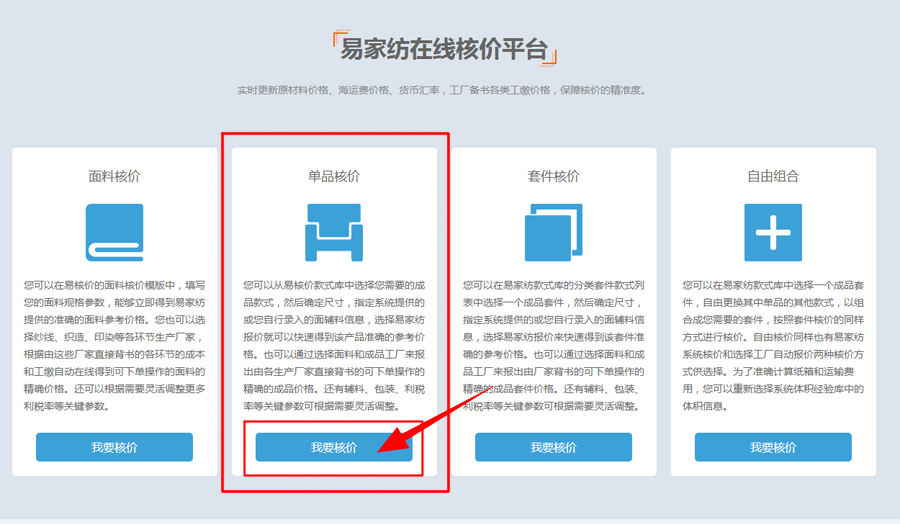Click the free combination plus icon

pos(773,232)
